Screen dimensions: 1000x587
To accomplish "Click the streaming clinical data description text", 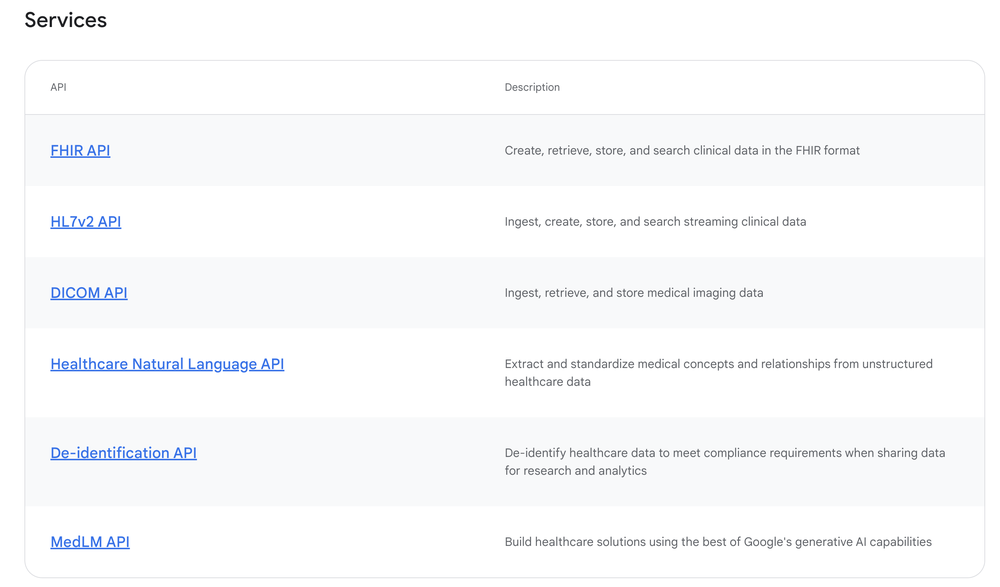I will 655,222.
